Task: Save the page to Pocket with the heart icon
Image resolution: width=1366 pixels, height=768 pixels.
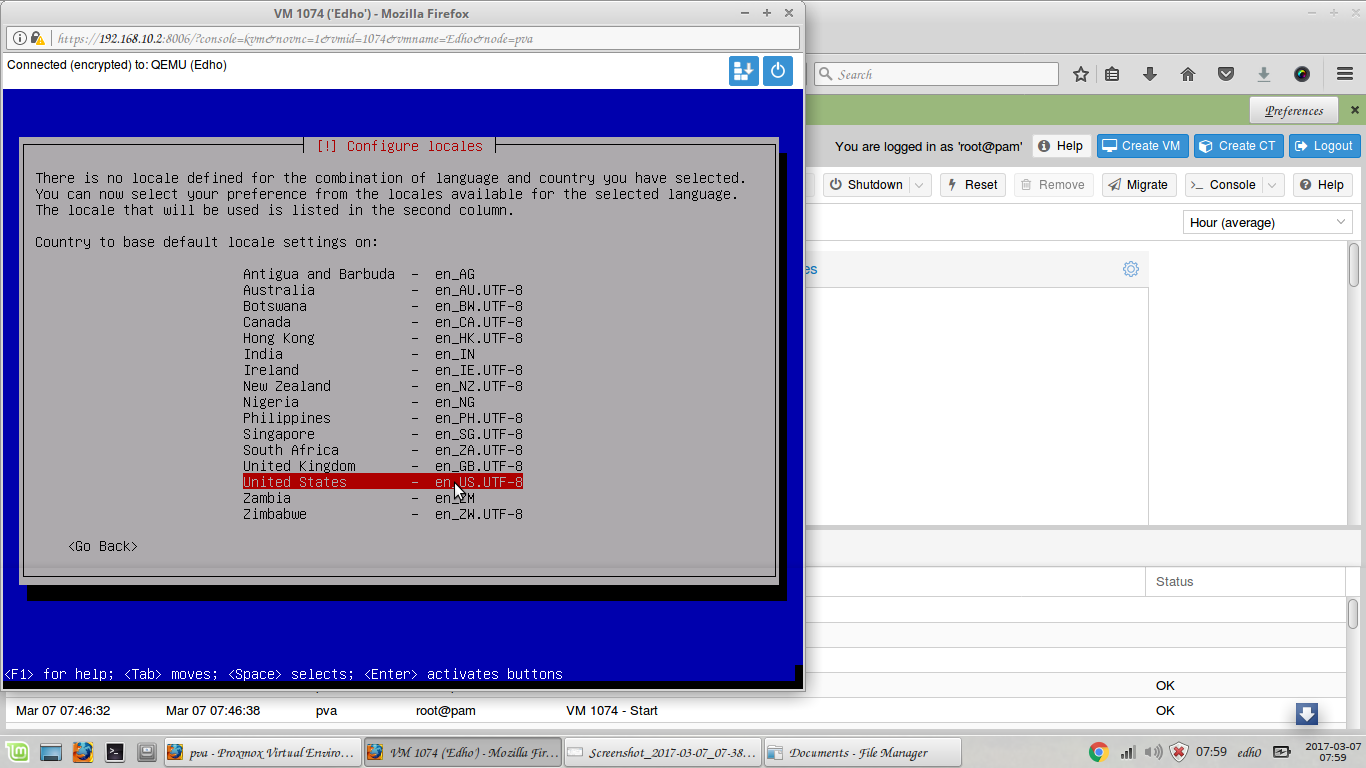Action: tap(1225, 74)
